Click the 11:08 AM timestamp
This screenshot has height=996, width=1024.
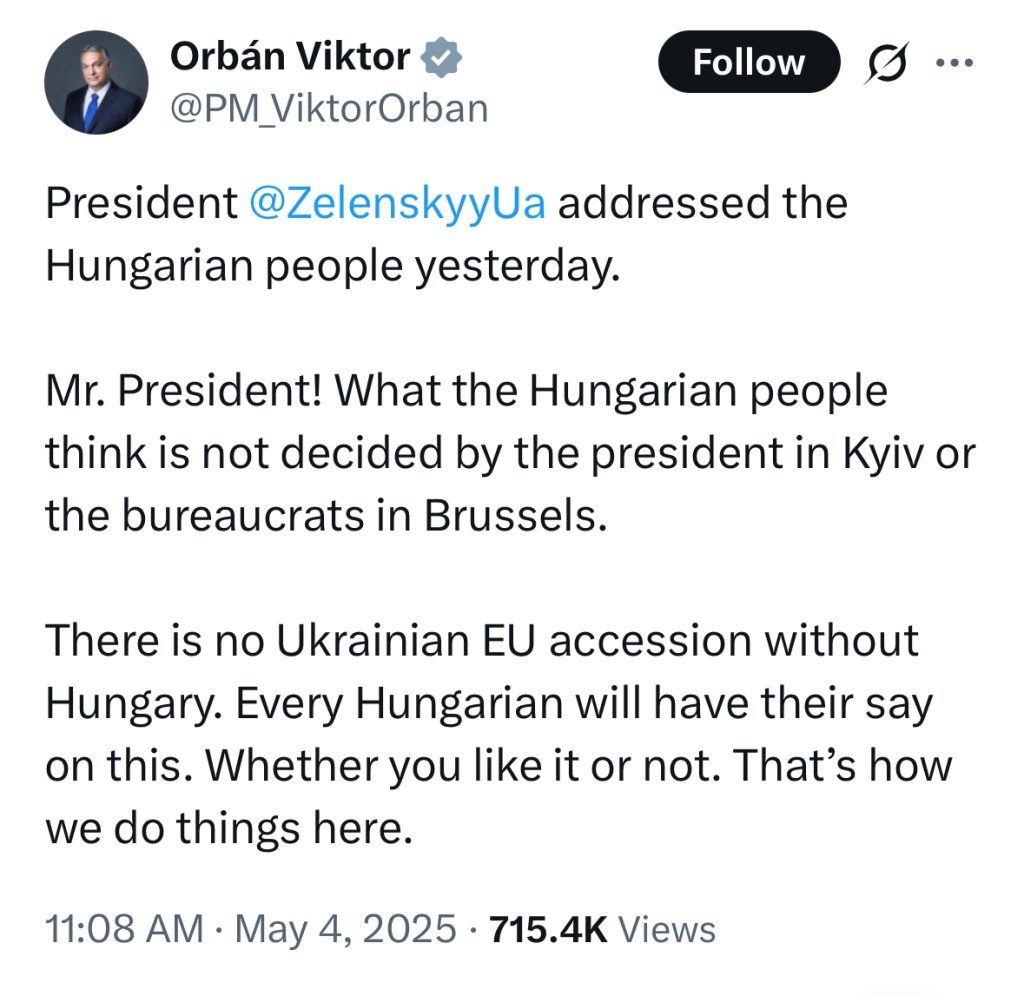tap(124, 928)
